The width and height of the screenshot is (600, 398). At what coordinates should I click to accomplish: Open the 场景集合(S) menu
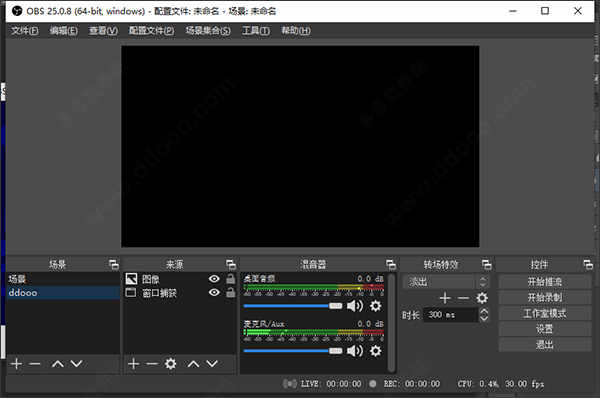[208, 31]
